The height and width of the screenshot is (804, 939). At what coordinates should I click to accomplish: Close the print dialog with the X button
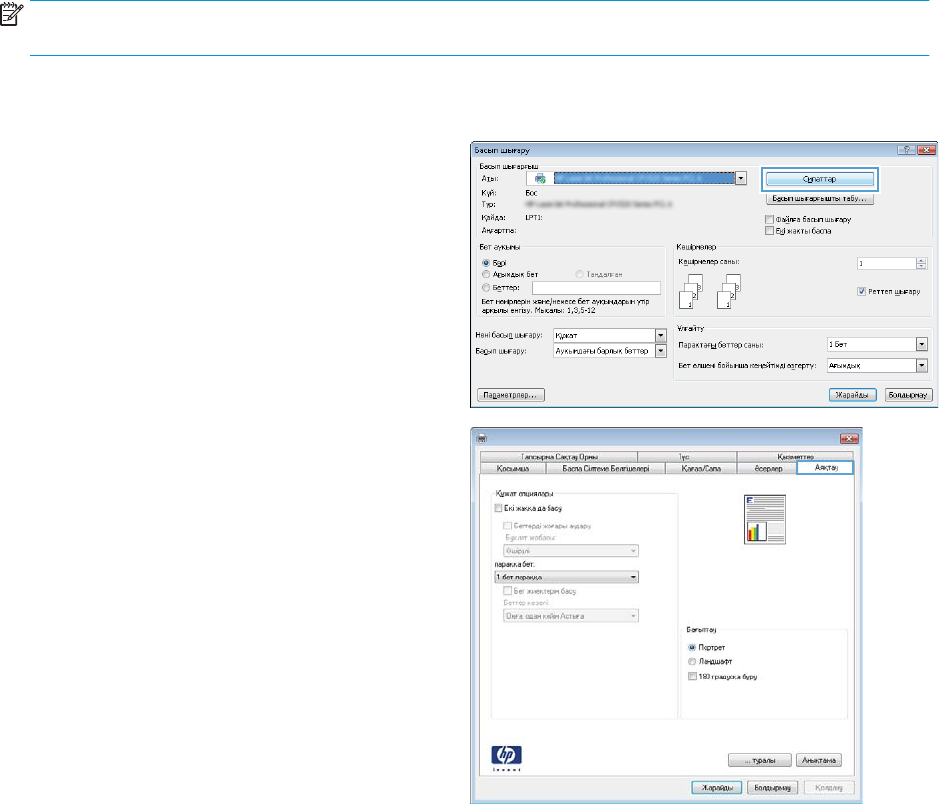(926, 150)
